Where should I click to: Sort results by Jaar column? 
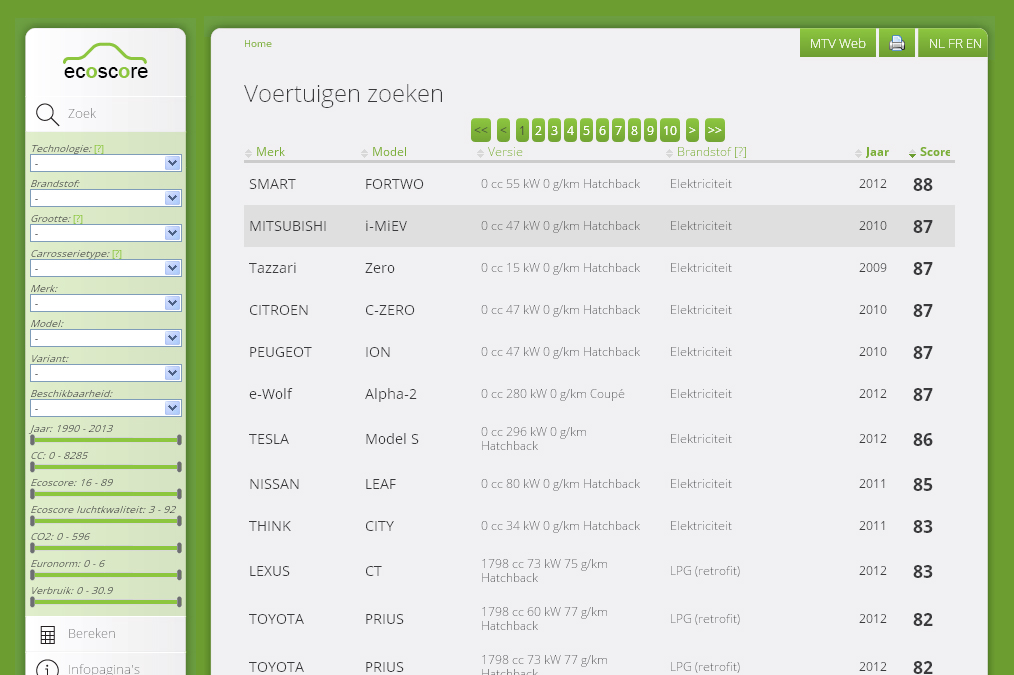click(x=876, y=152)
